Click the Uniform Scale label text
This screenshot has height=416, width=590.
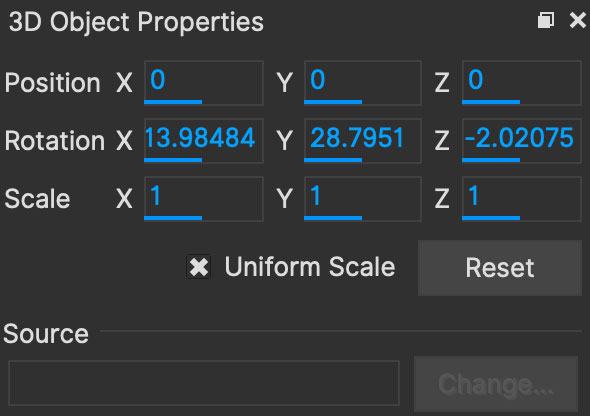click(x=310, y=267)
